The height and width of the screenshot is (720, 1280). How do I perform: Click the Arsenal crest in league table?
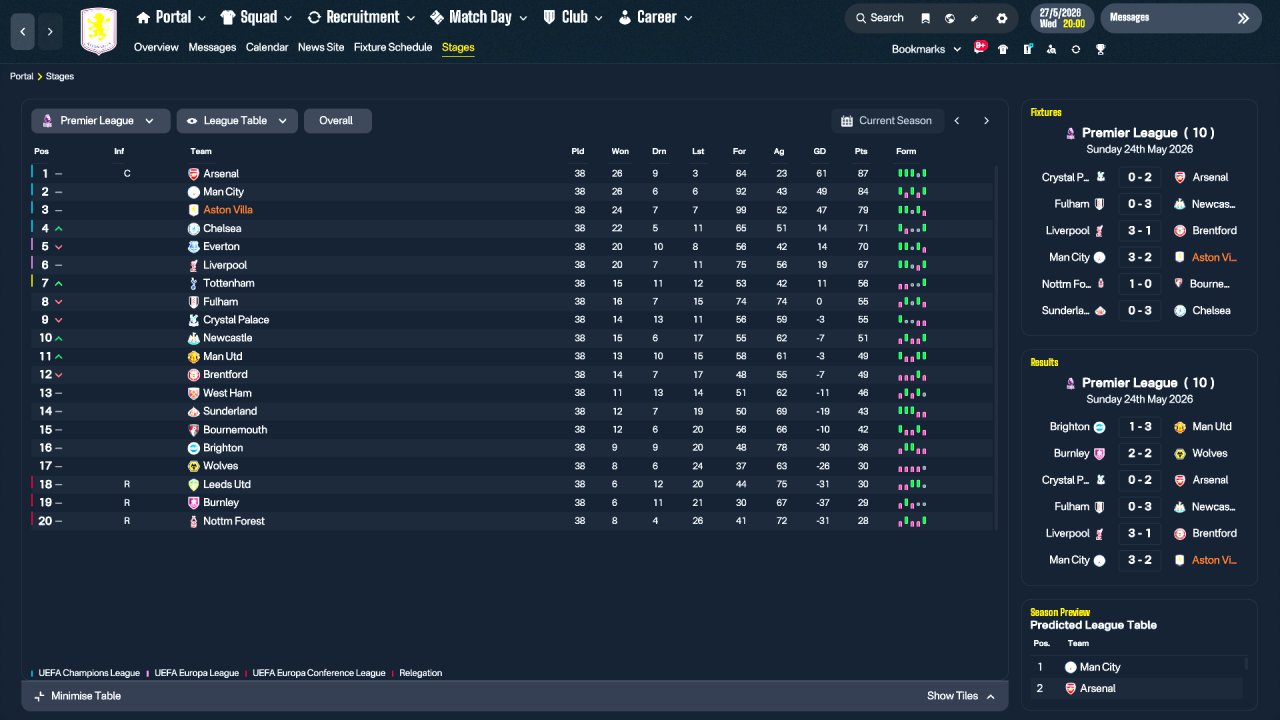coord(194,174)
